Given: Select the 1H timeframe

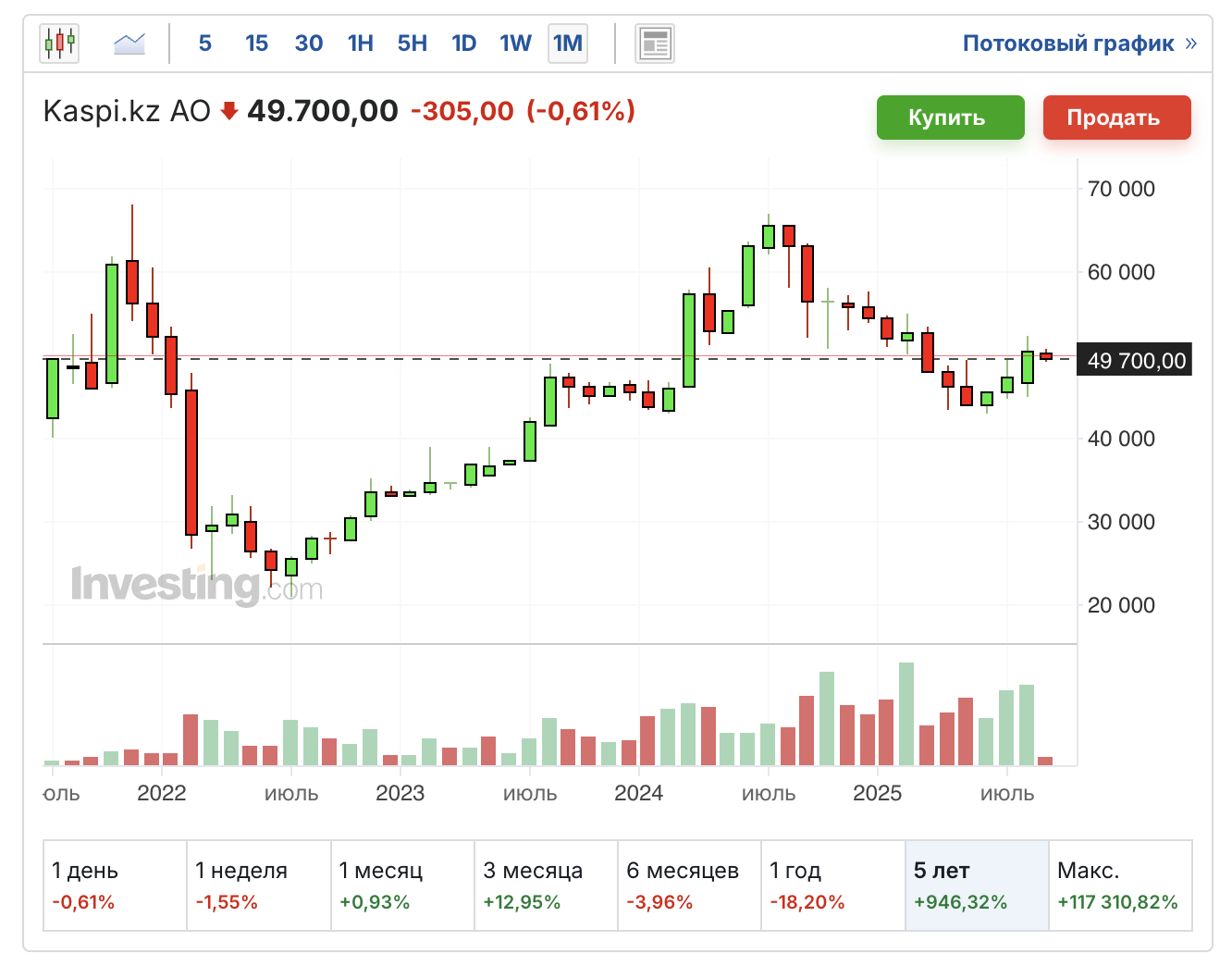Looking at the screenshot, I should [x=361, y=43].
